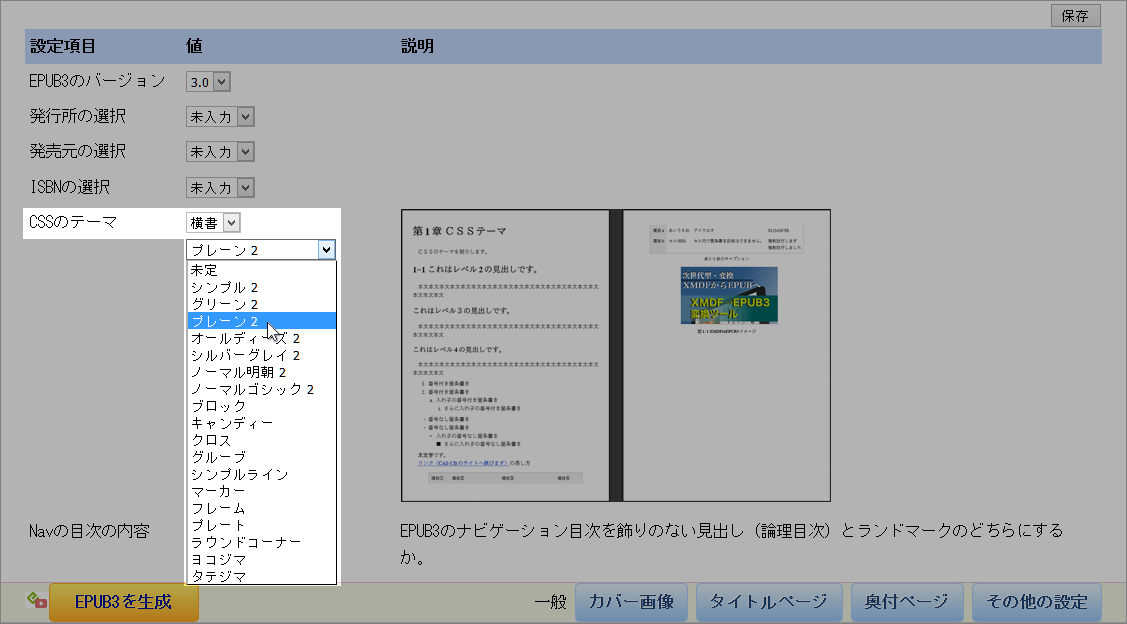Switch to the 一般 tab

(551, 602)
